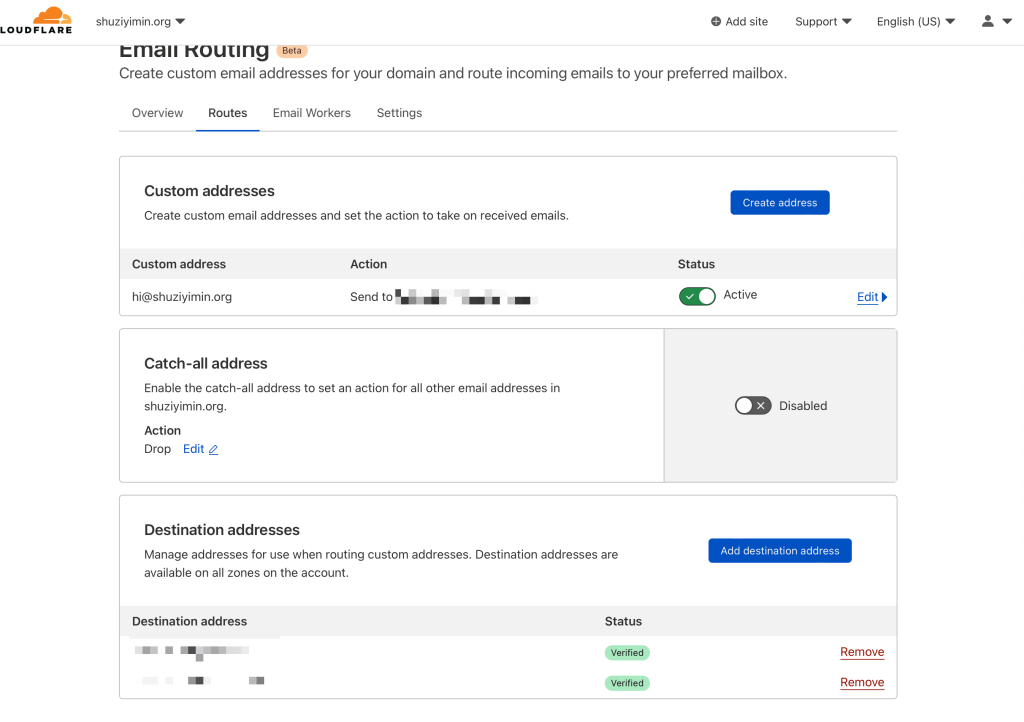
Task: Open the Support dropdown menu
Action: click(823, 21)
